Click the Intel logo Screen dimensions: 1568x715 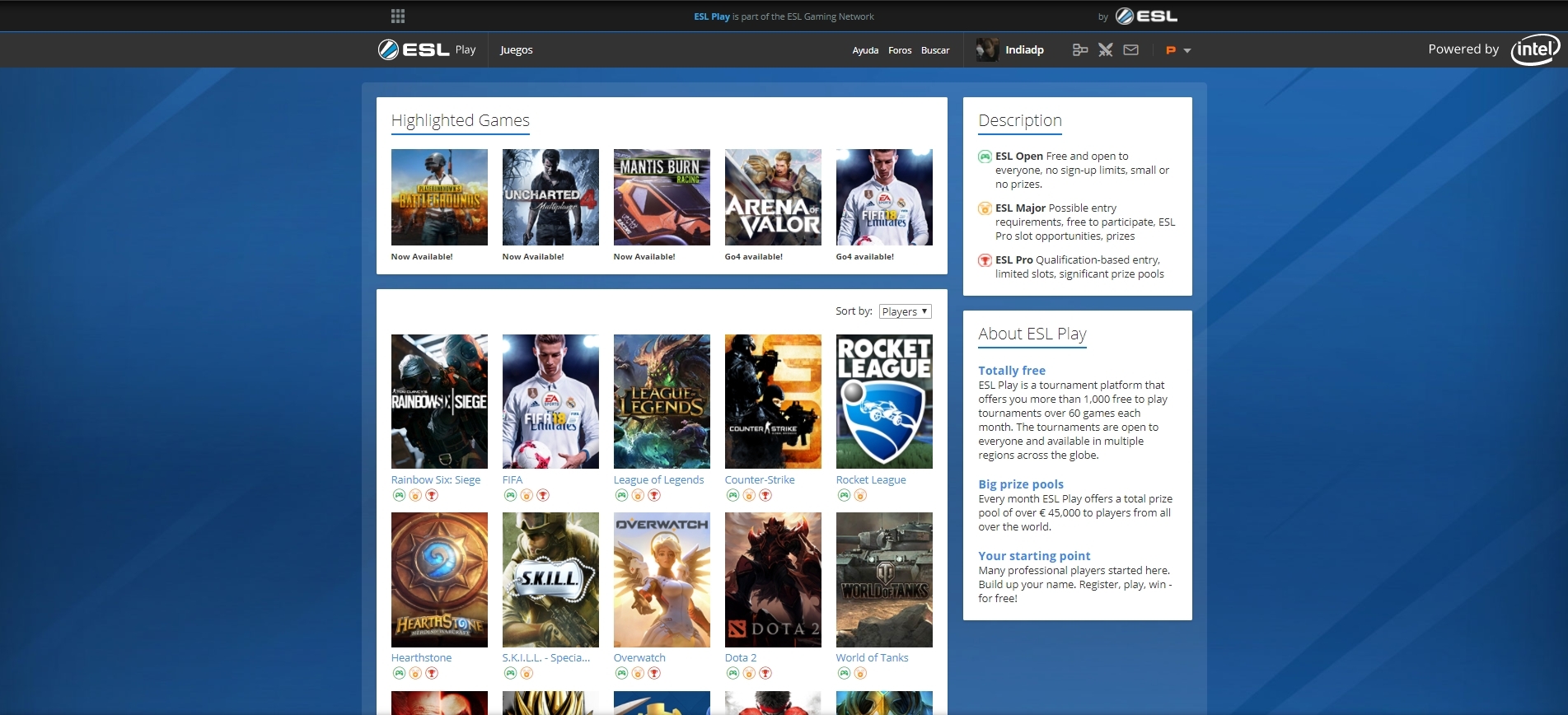pos(1535,49)
